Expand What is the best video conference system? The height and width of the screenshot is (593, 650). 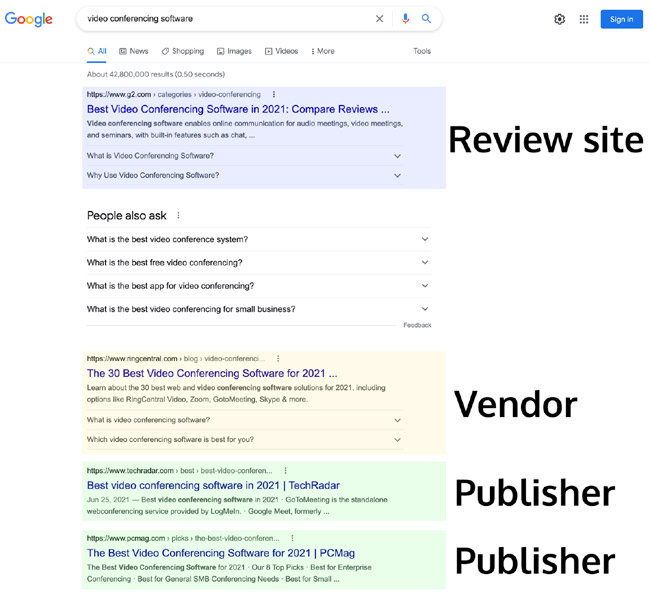click(x=259, y=239)
